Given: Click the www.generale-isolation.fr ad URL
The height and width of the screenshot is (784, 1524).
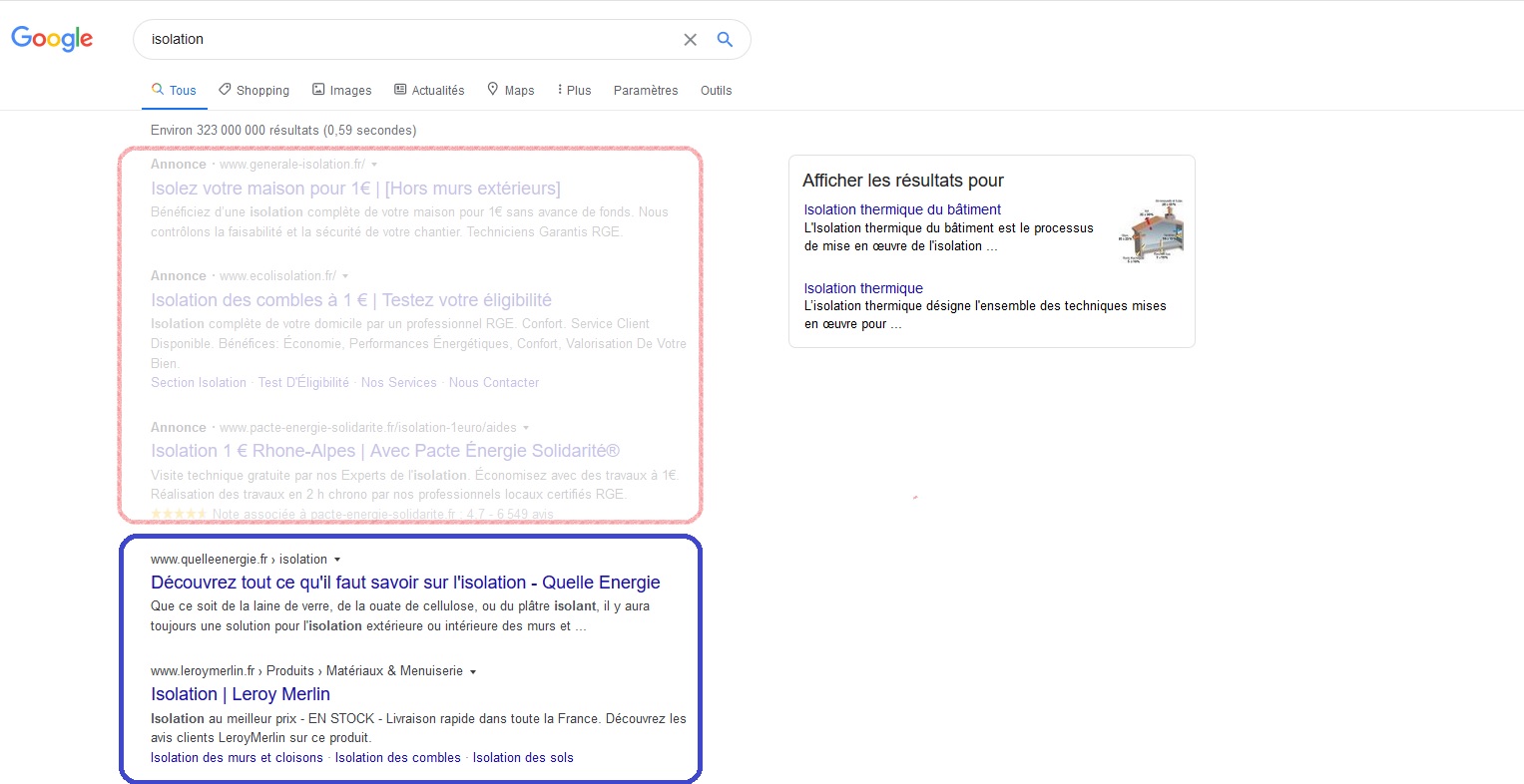Looking at the screenshot, I should (x=292, y=165).
